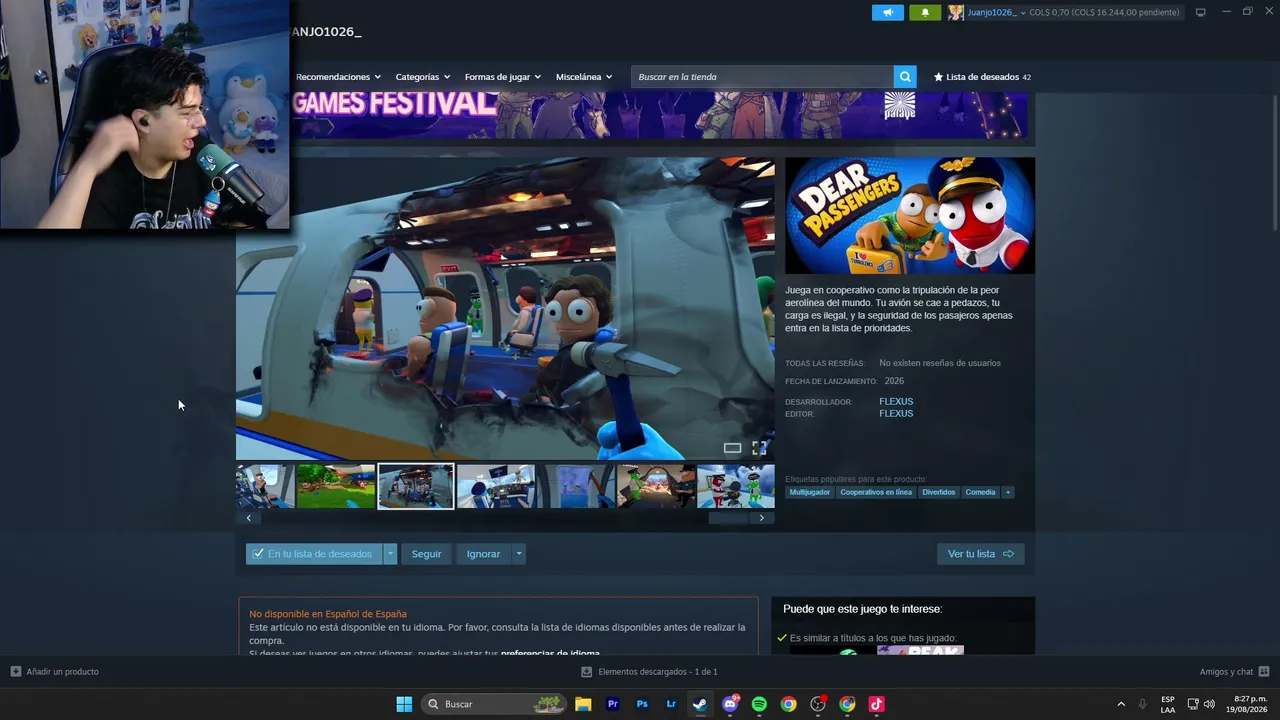The width and height of the screenshot is (1280, 720).
Task: Open Discord from the taskbar
Action: click(x=730, y=704)
